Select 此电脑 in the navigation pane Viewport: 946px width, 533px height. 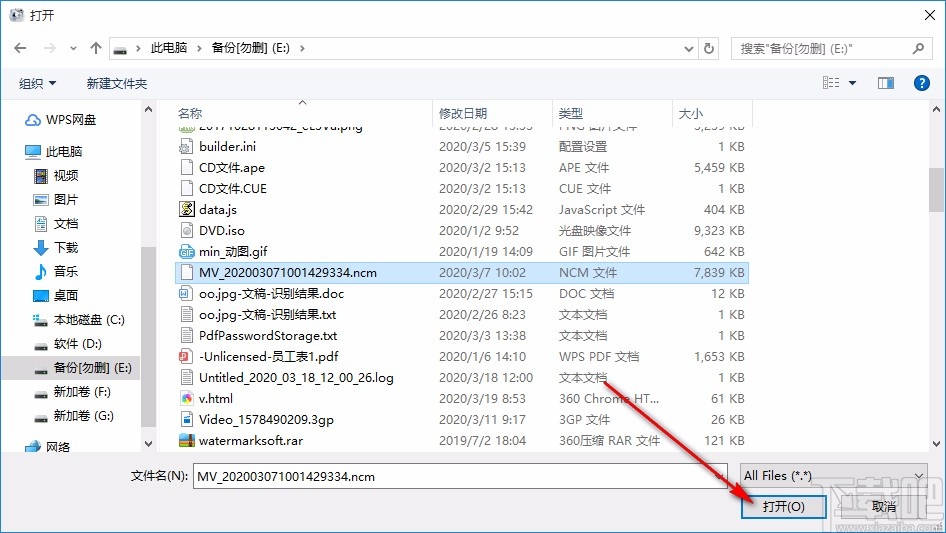tap(53, 151)
